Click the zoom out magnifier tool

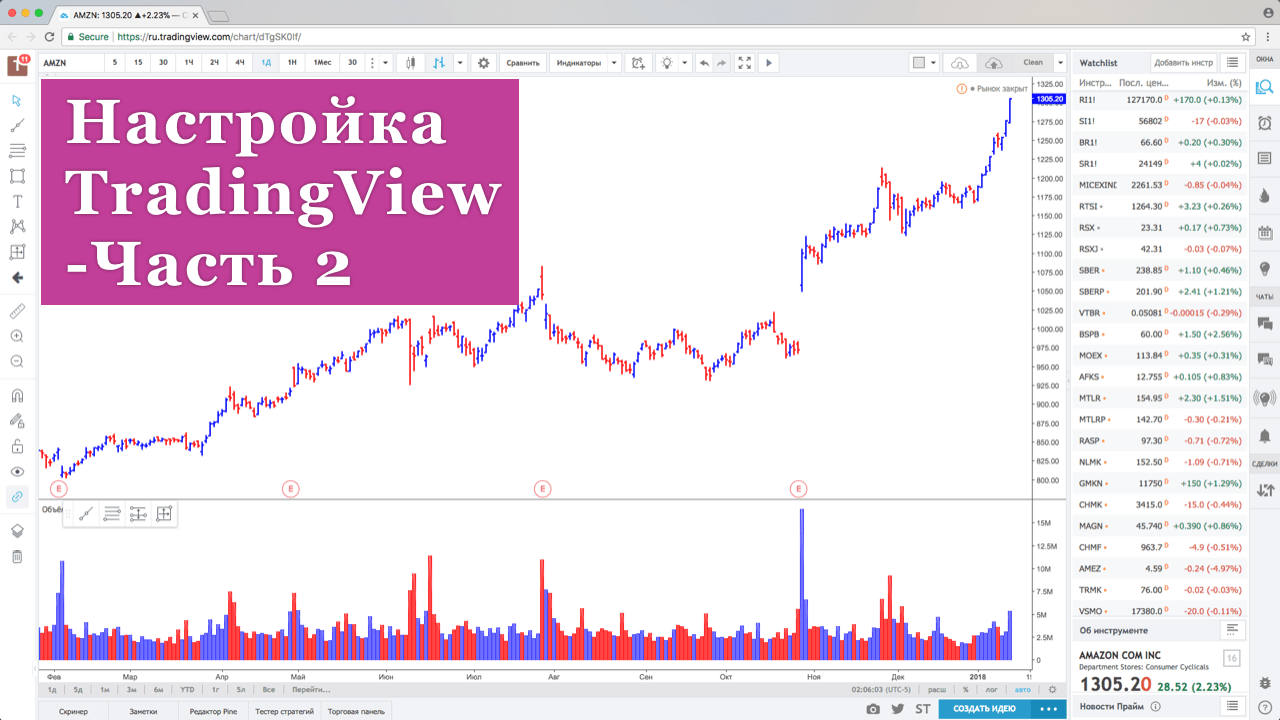(17, 361)
